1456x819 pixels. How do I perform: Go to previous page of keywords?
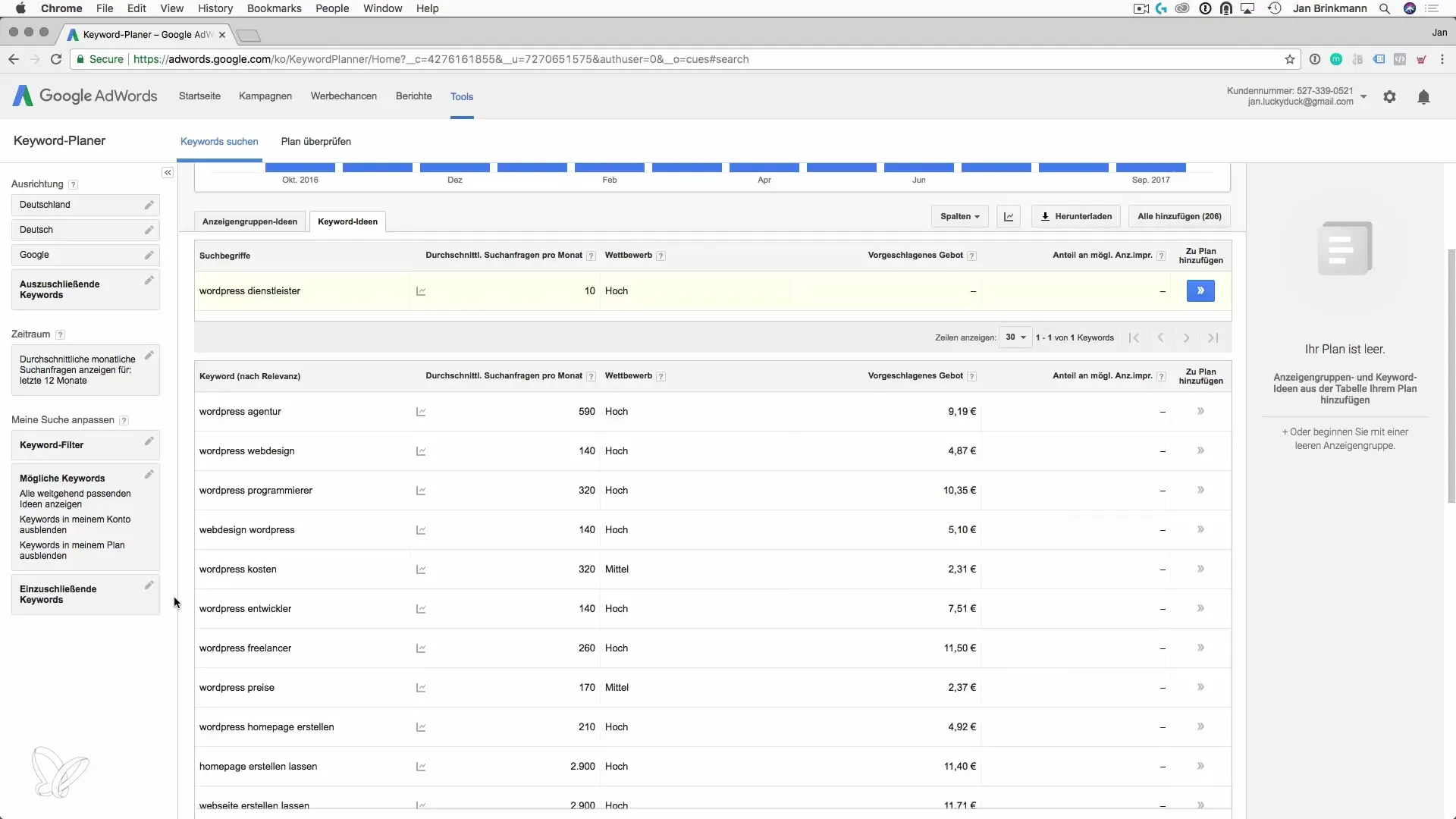click(1160, 338)
